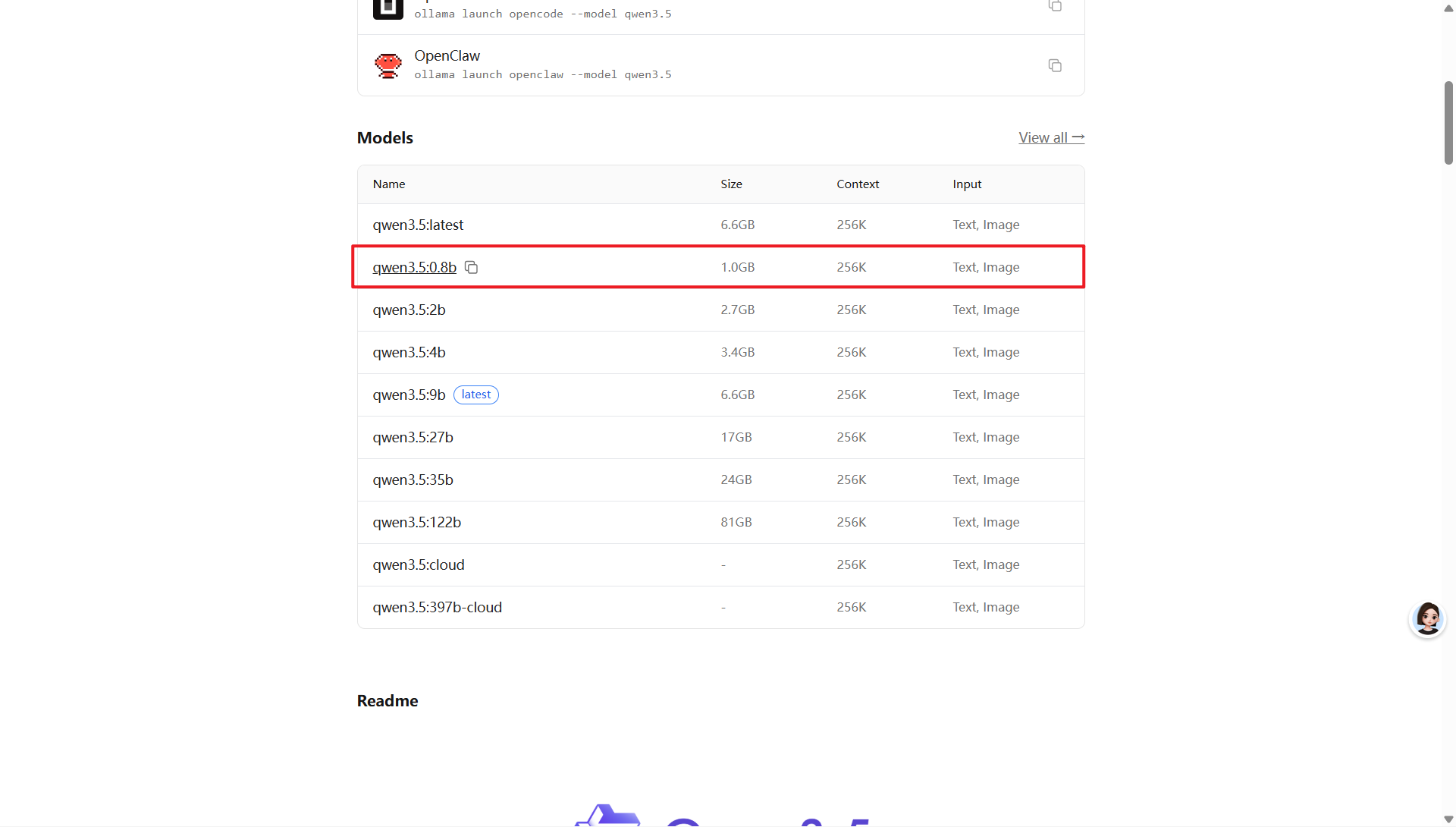Click the page vertical scrollbar thumb
1456x827 pixels.
click(x=1448, y=122)
